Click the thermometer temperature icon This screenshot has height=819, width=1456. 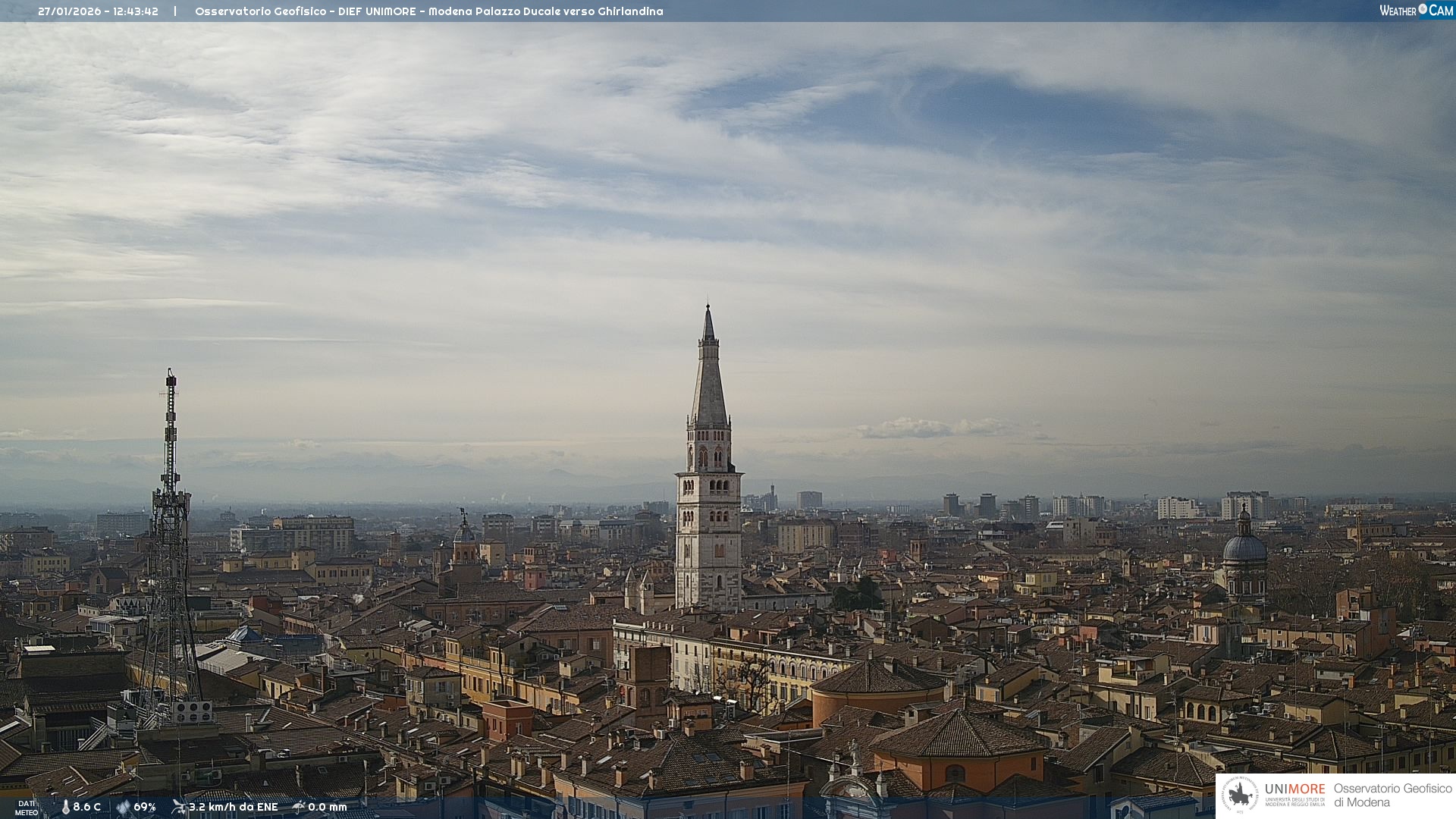coord(65,807)
